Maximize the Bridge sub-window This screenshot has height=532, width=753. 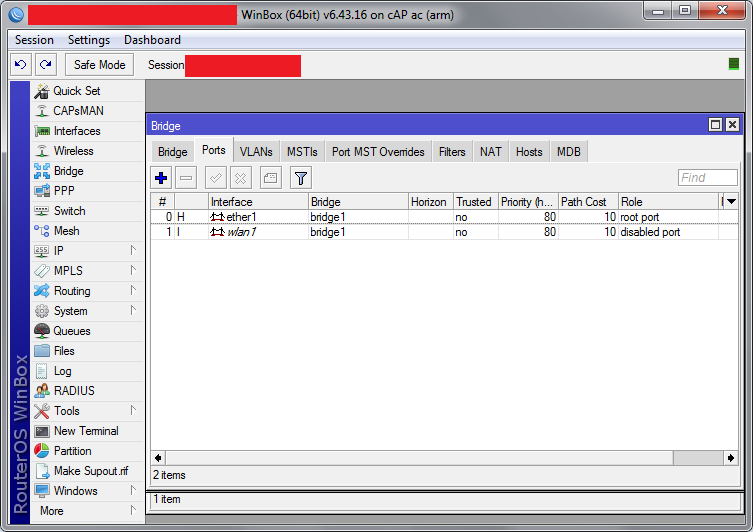(715, 125)
